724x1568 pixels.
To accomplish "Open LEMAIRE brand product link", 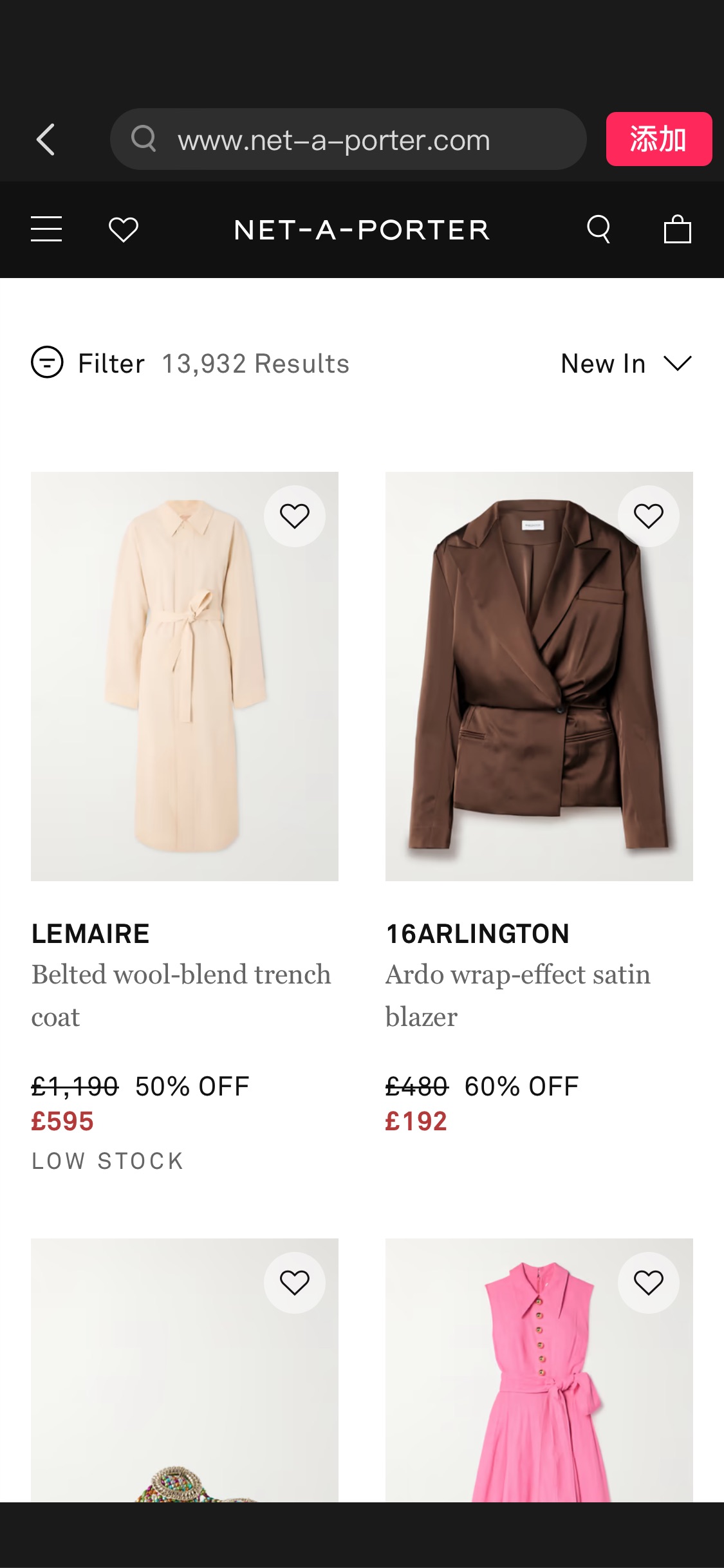I will pyautogui.click(x=91, y=934).
